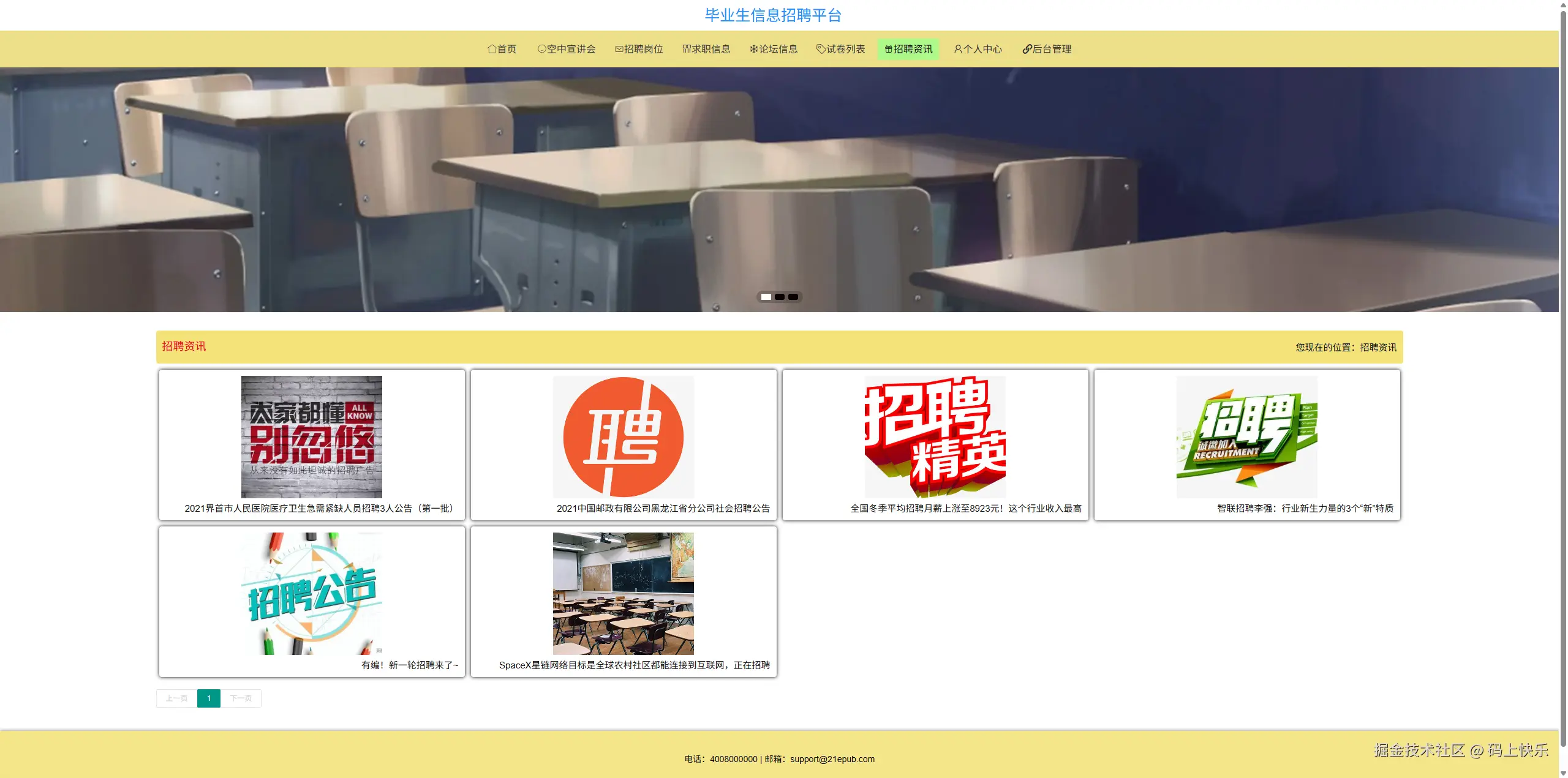This screenshot has height=778, width=1568.
Task: Click the snowflake icon beside 论坛信息
Action: click(x=753, y=49)
